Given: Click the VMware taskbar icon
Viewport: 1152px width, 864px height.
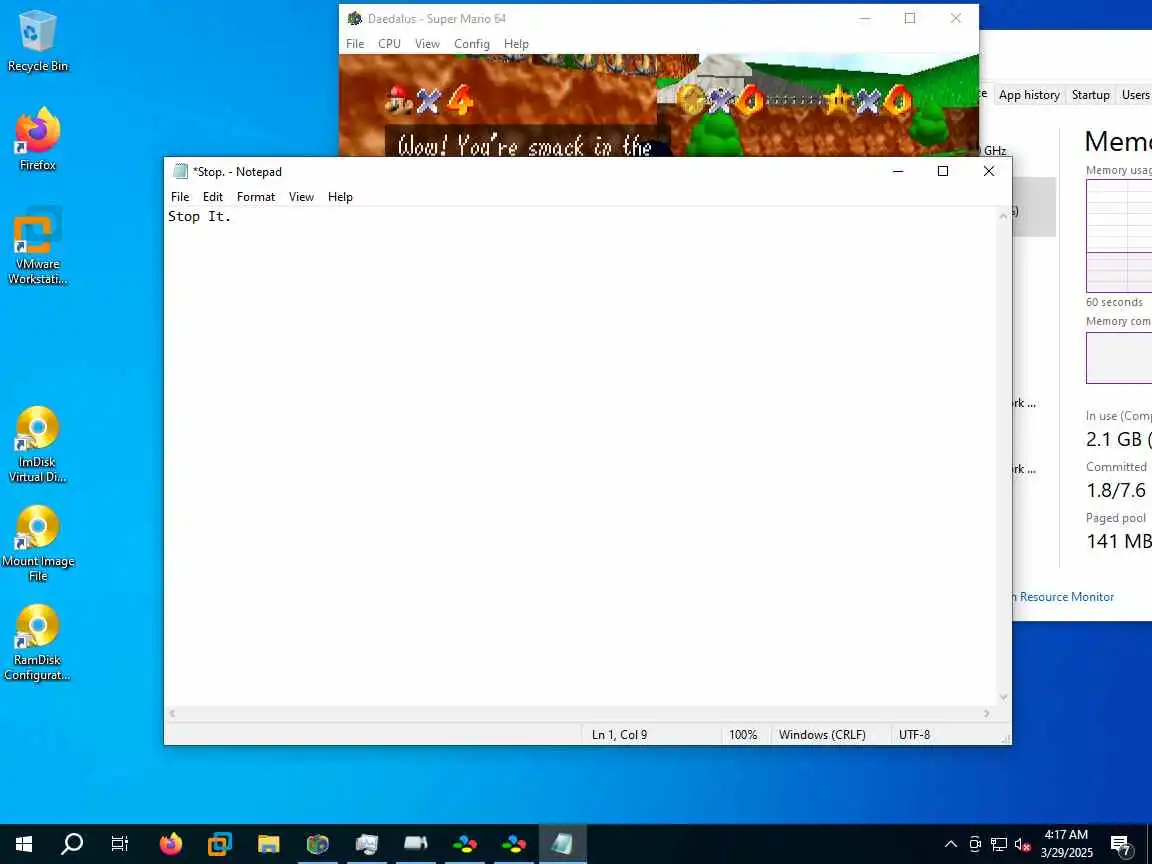Looking at the screenshot, I should [220, 844].
